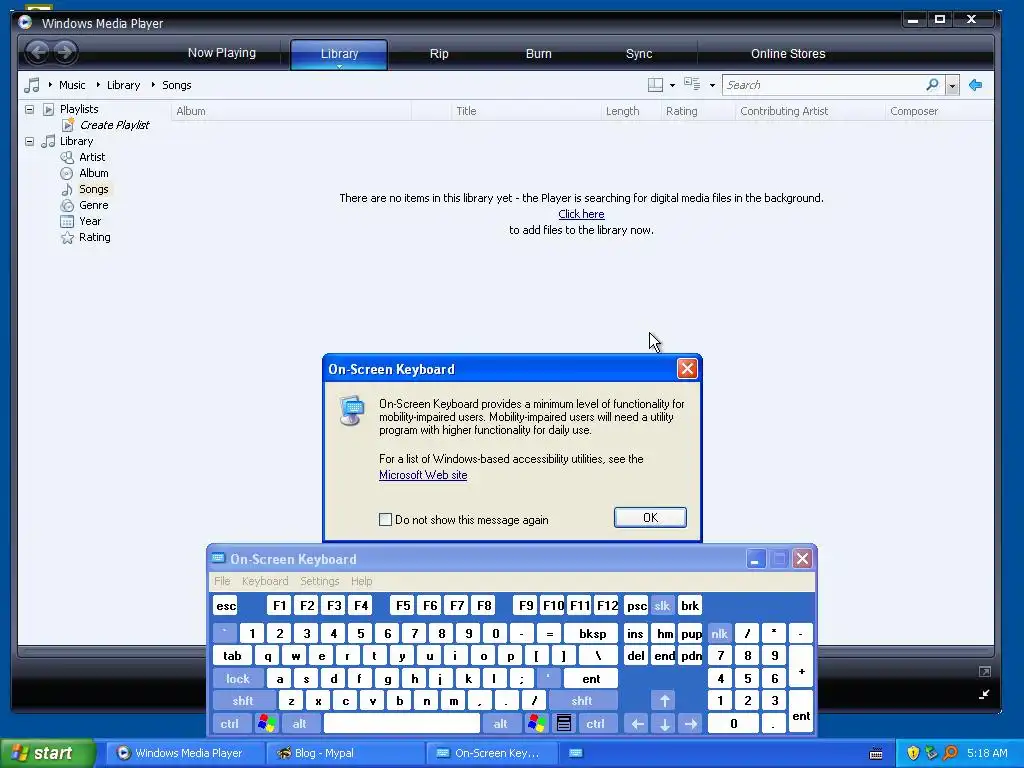Click the security shield tray icon
The width and height of the screenshot is (1024, 768).
(x=913, y=753)
